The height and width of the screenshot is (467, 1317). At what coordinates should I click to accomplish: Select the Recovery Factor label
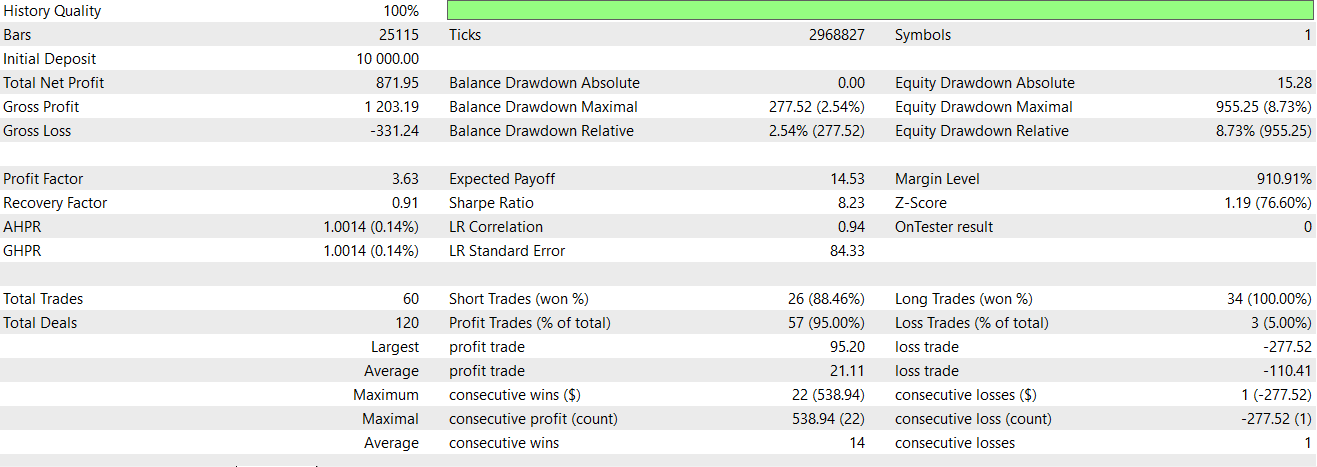click(55, 203)
